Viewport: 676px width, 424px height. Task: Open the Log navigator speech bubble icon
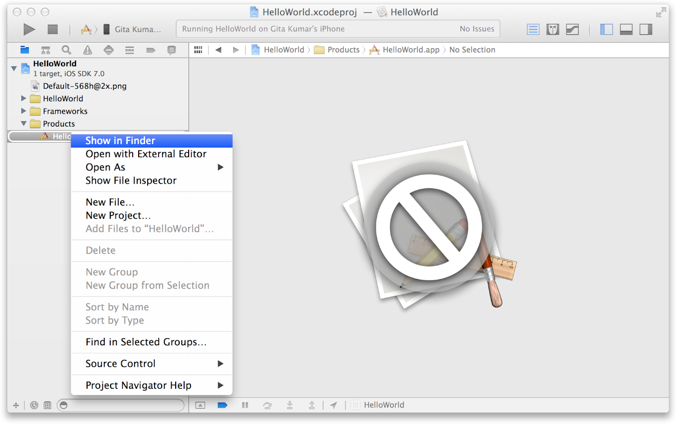[172, 50]
